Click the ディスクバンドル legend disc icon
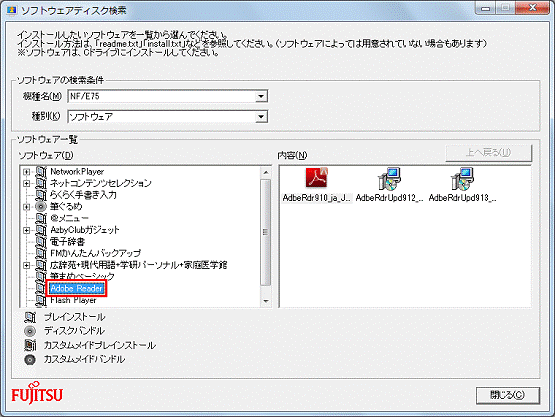Image resolution: width=555 pixels, height=417 pixels. pyautogui.click(x=30, y=331)
